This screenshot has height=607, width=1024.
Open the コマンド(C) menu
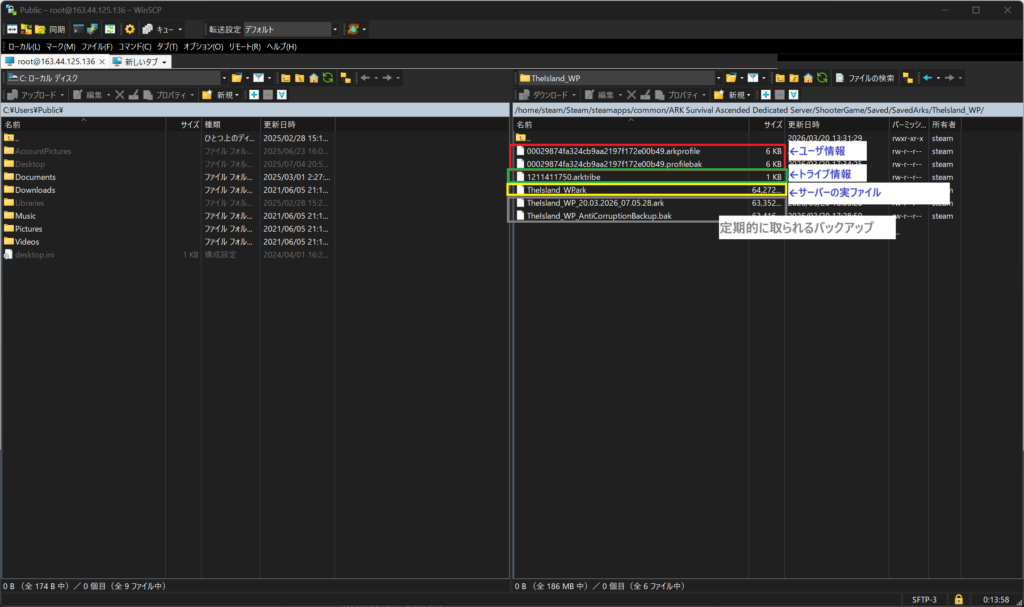135,46
